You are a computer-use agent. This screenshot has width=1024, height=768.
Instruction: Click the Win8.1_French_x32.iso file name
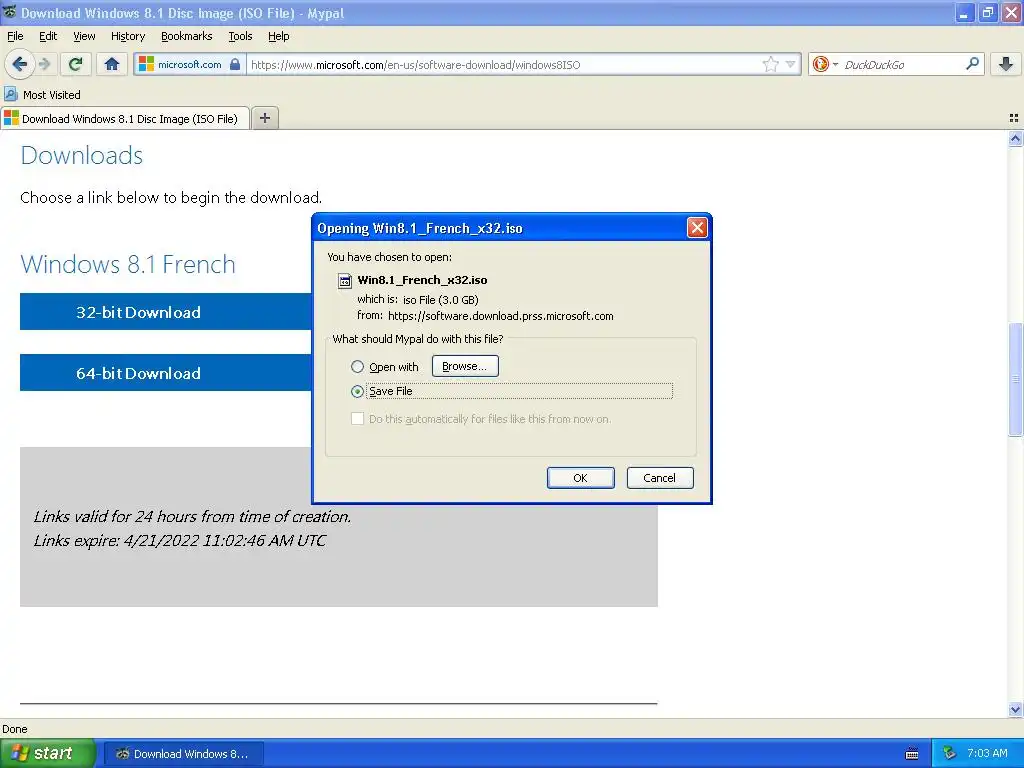422,280
